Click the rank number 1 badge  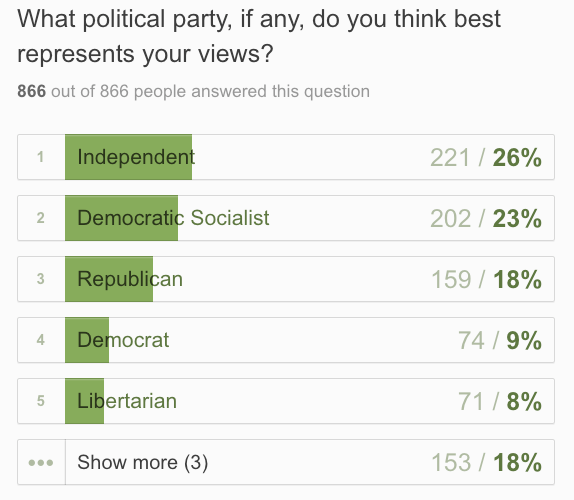41,157
